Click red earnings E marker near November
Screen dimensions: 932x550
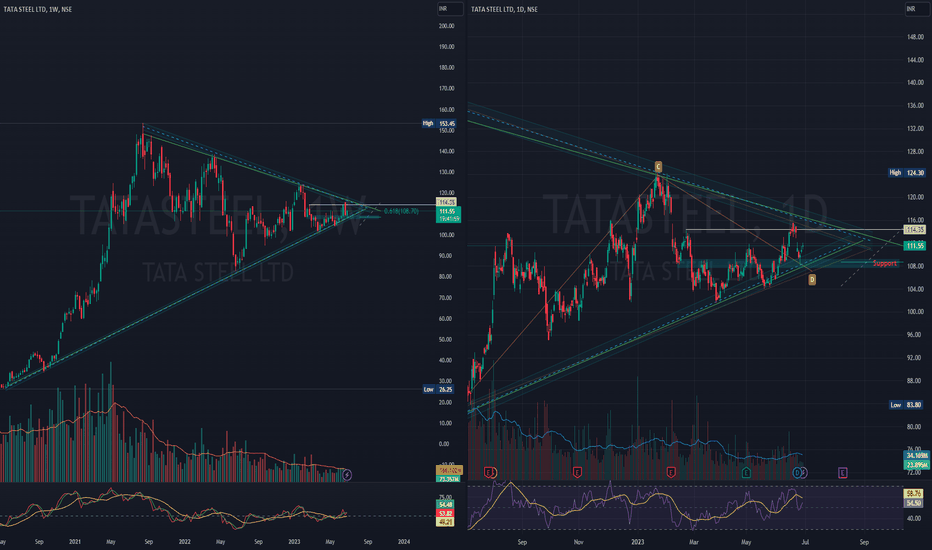[x=577, y=473]
